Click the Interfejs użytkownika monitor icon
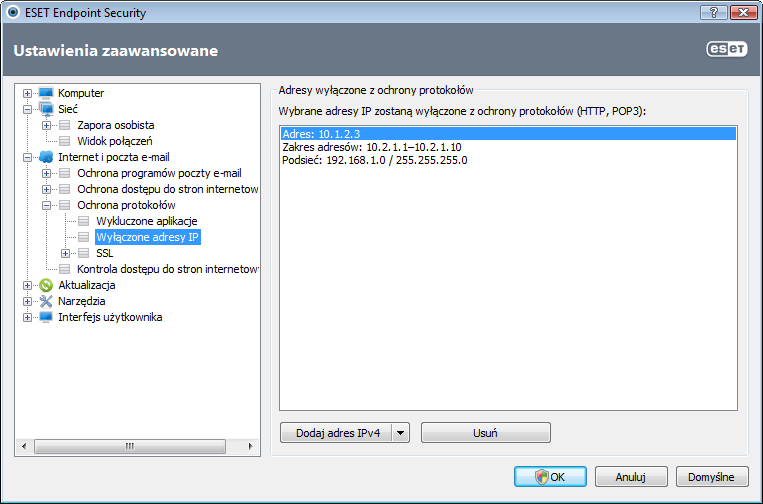Viewport: 763px width, 504px height. click(46, 317)
